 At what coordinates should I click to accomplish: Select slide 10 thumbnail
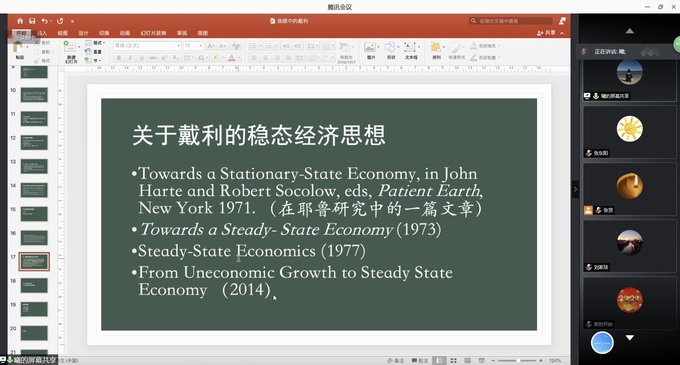[34, 95]
